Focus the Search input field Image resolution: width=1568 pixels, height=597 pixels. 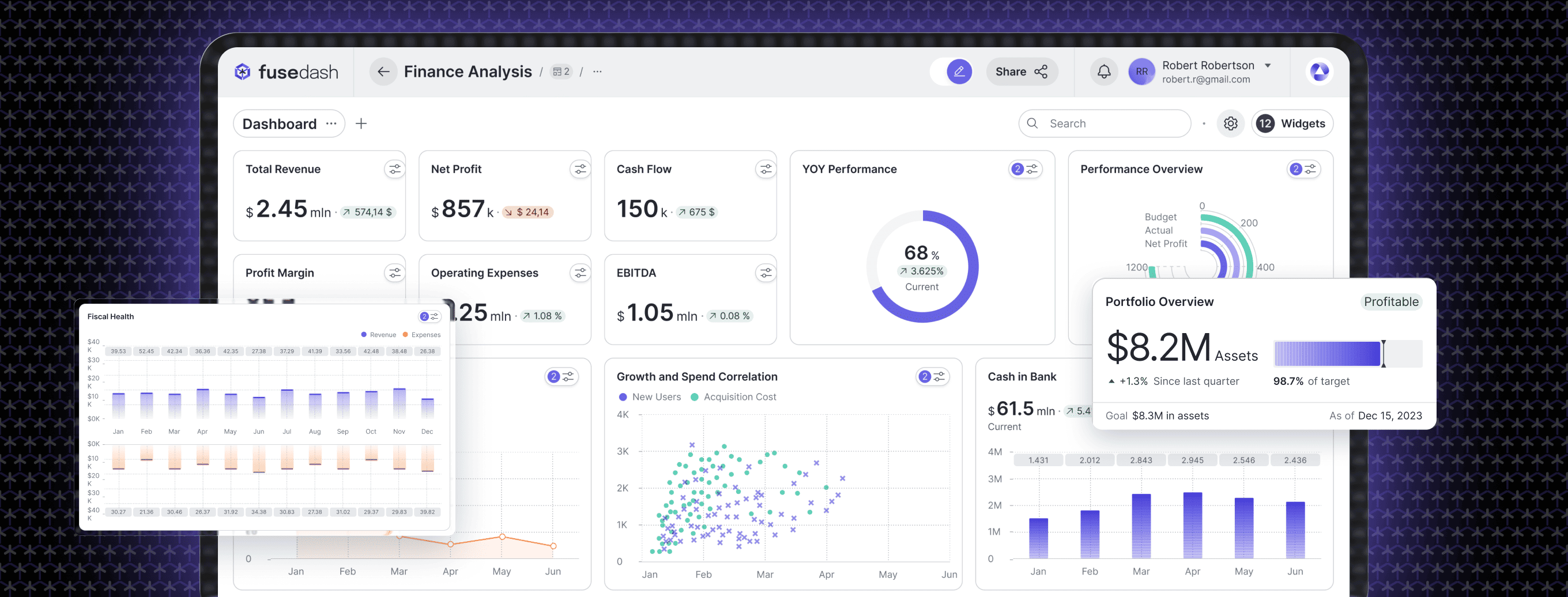[1104, 123]
